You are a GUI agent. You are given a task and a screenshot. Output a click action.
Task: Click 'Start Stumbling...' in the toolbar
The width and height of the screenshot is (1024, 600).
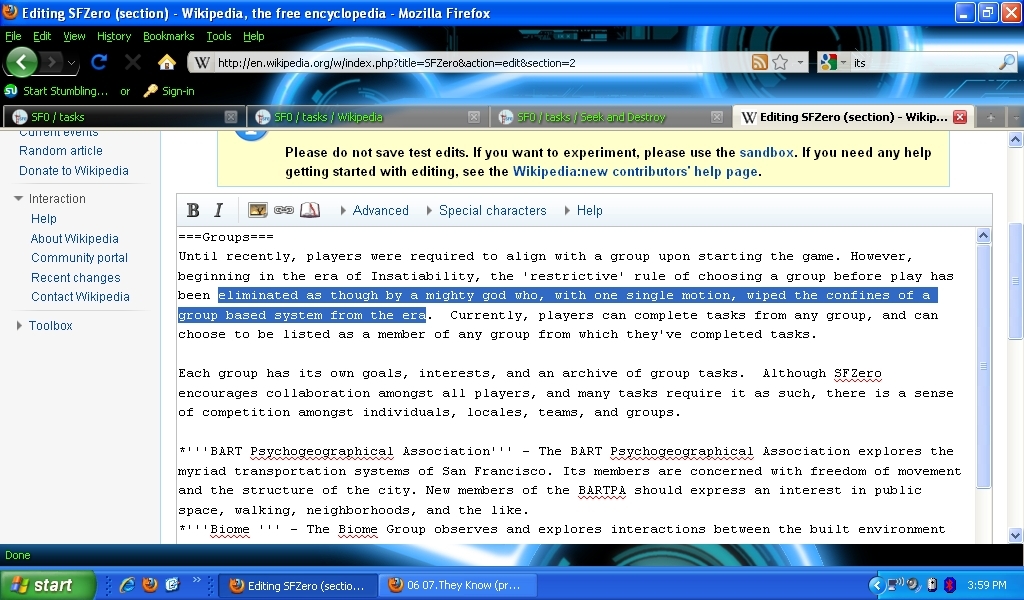[65, 91]
